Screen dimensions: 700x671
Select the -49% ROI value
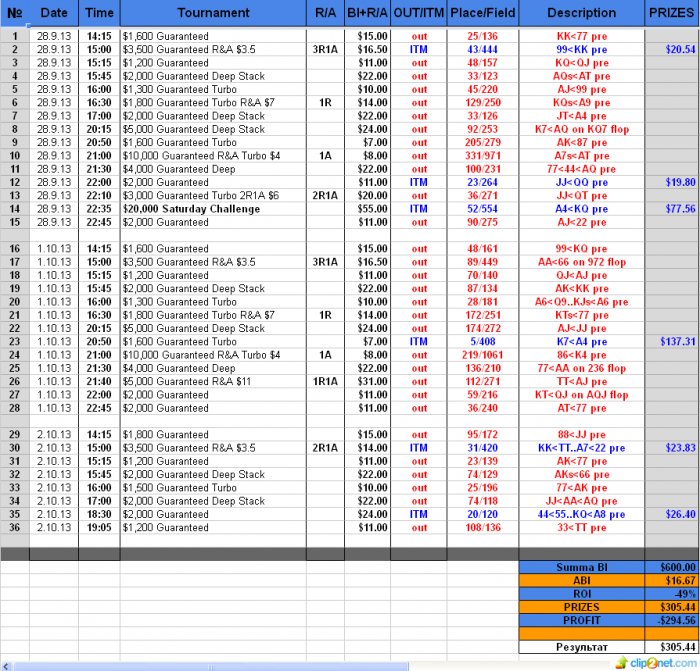(672, 594)
